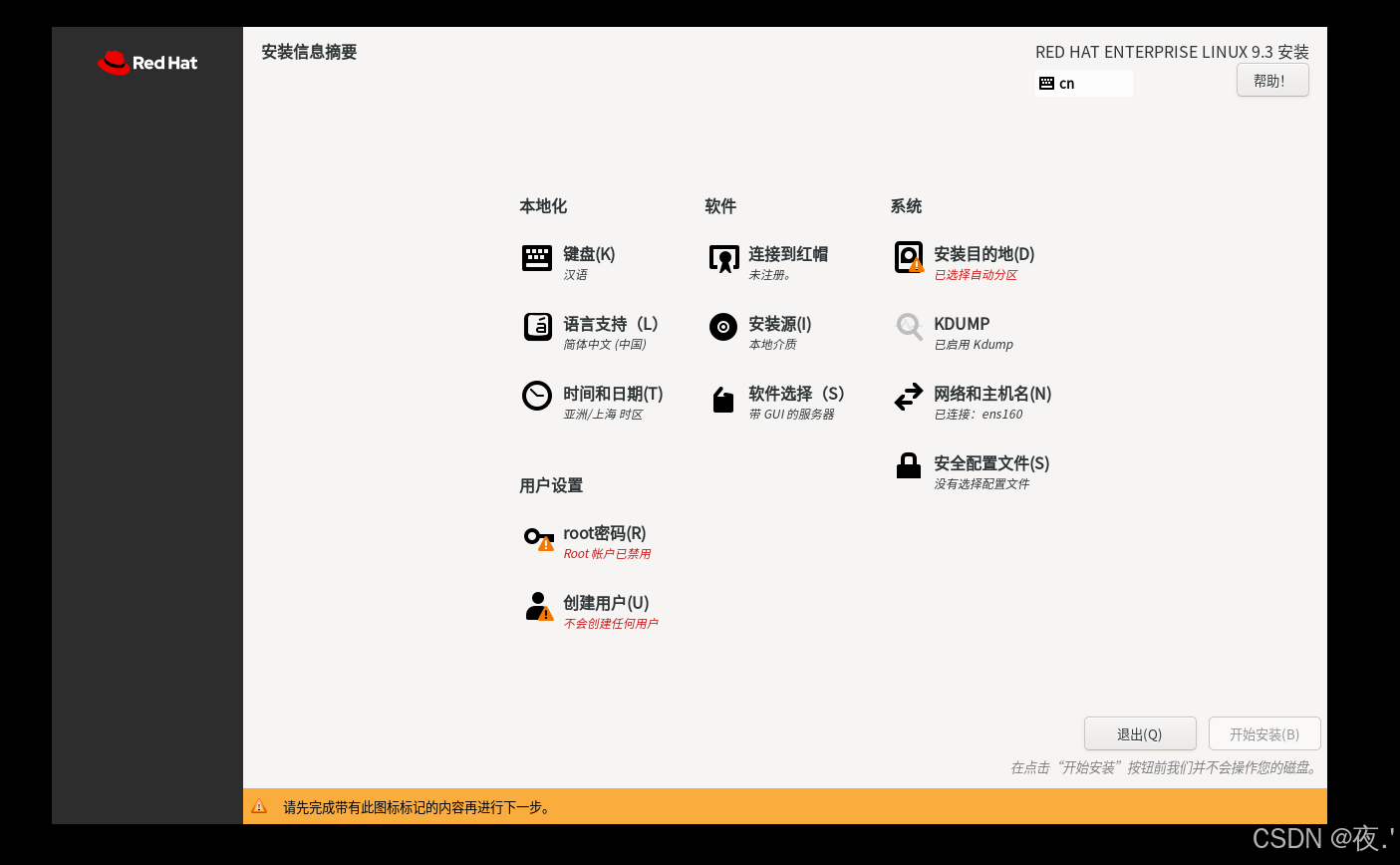
Task: Select the installation source disc icon
Action: coord(723,327)
